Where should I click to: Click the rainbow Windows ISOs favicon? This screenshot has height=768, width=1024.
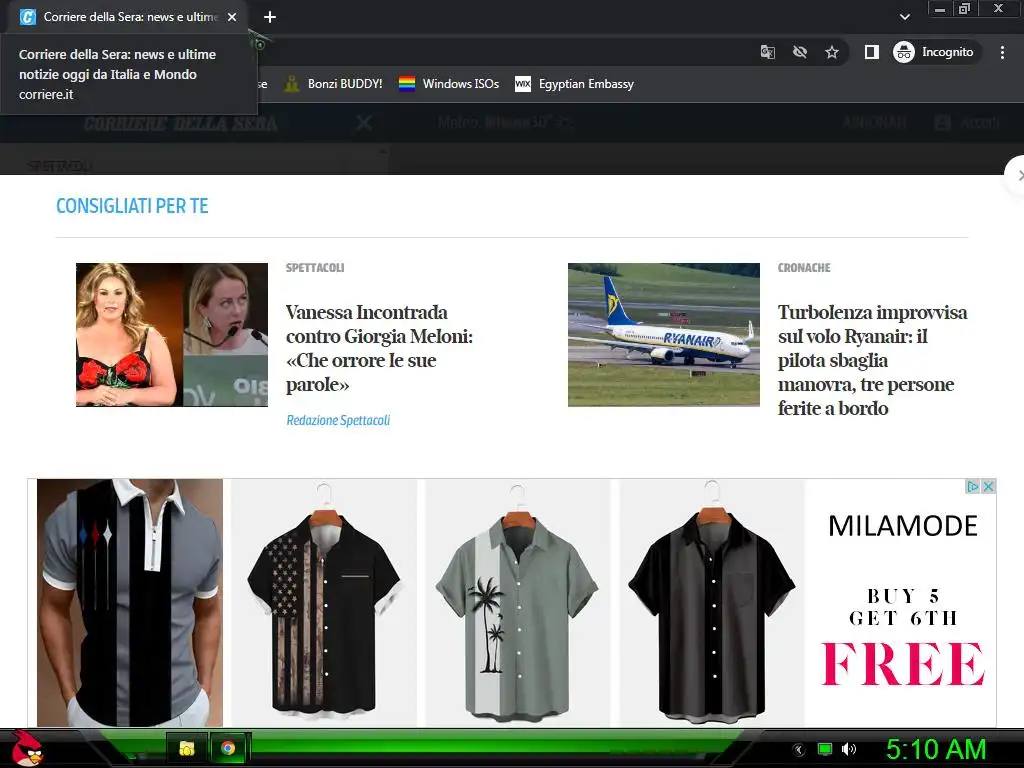click(x=407, y=84)
